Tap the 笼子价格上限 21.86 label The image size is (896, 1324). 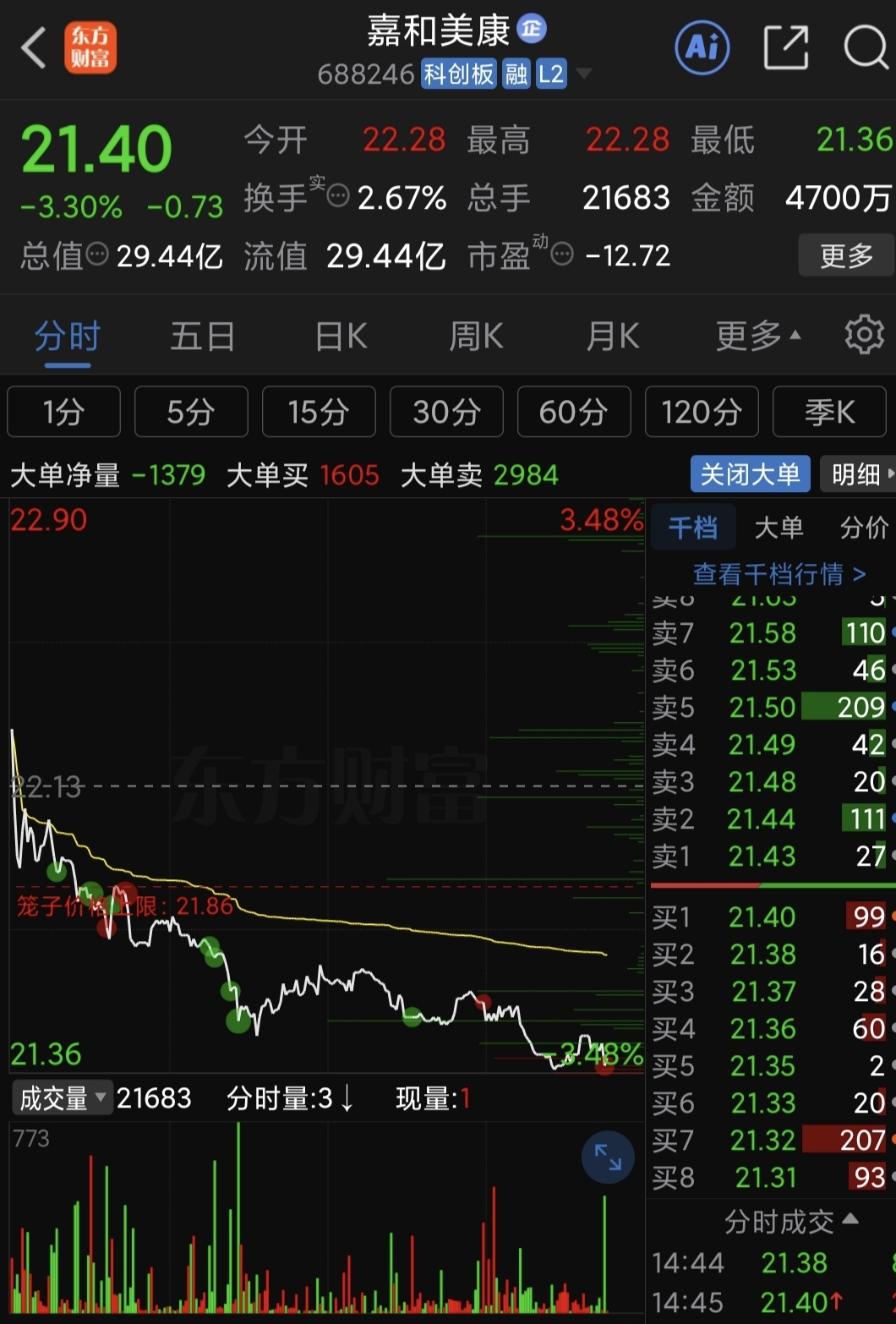[x=125, y=906]
